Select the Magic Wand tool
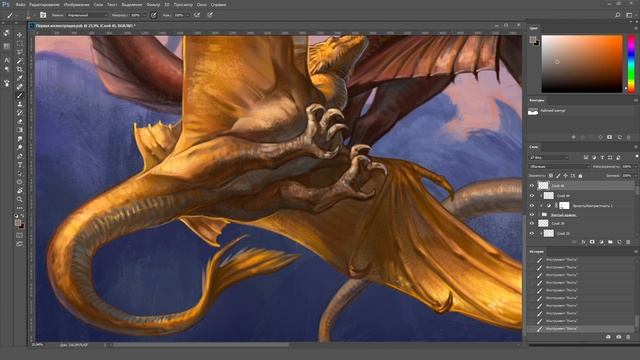This screenshot has width=640, height=360. (20, 61)
